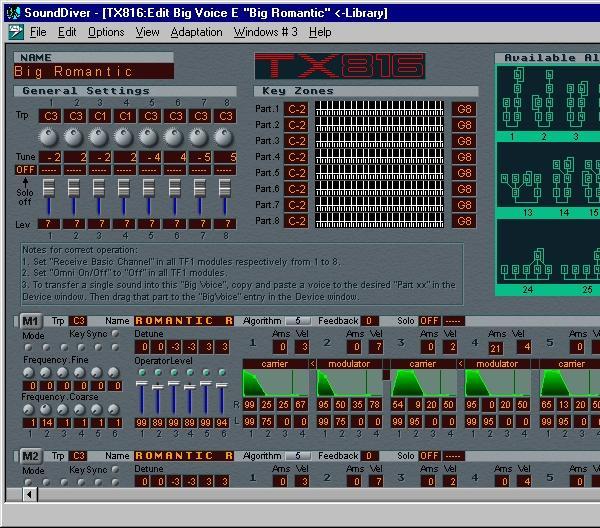The image size is (600, 528).
Task: Select algorithm diagram number 24
Action: pos(527,266)
